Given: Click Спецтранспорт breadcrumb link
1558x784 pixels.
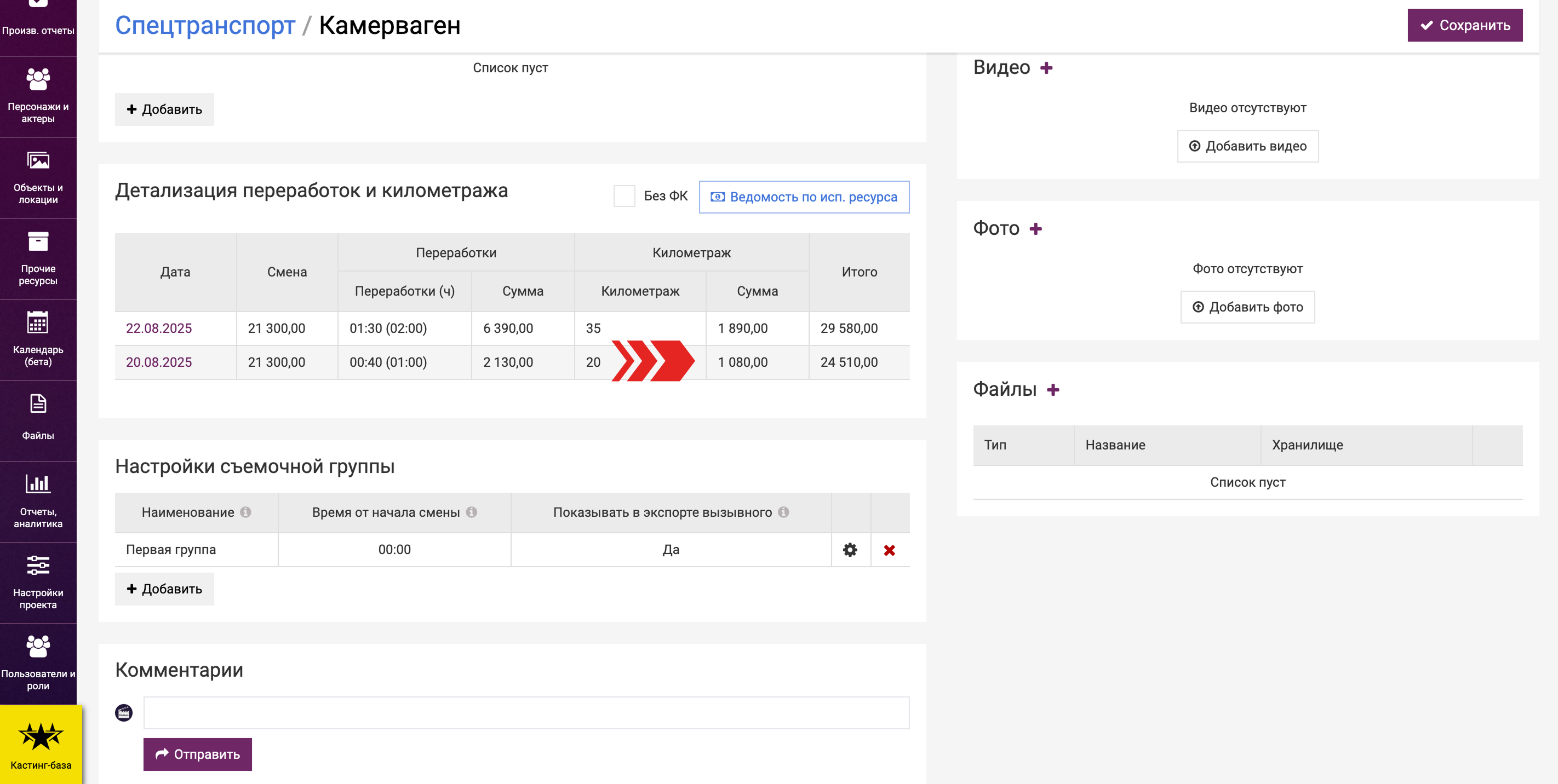Looking at the screenshot, I should [205, 25].
